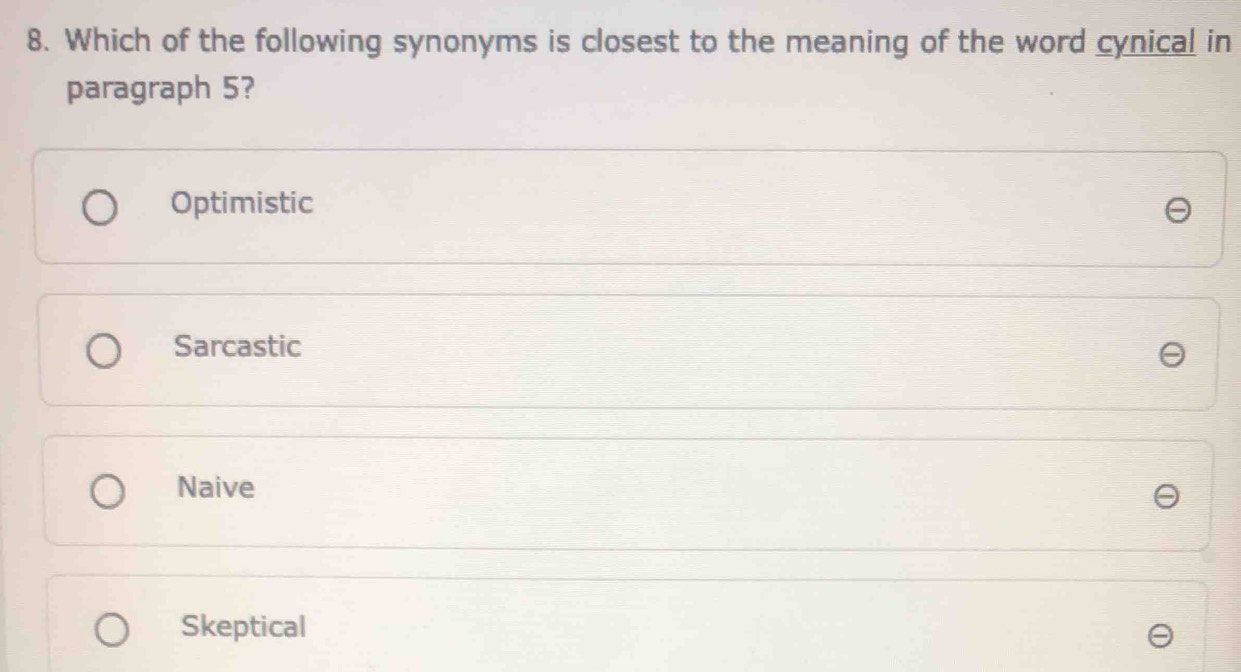Select the Skeptical radio button
Image resolution: width=1241 pixels, height=672 pixels.
point(111,633)
